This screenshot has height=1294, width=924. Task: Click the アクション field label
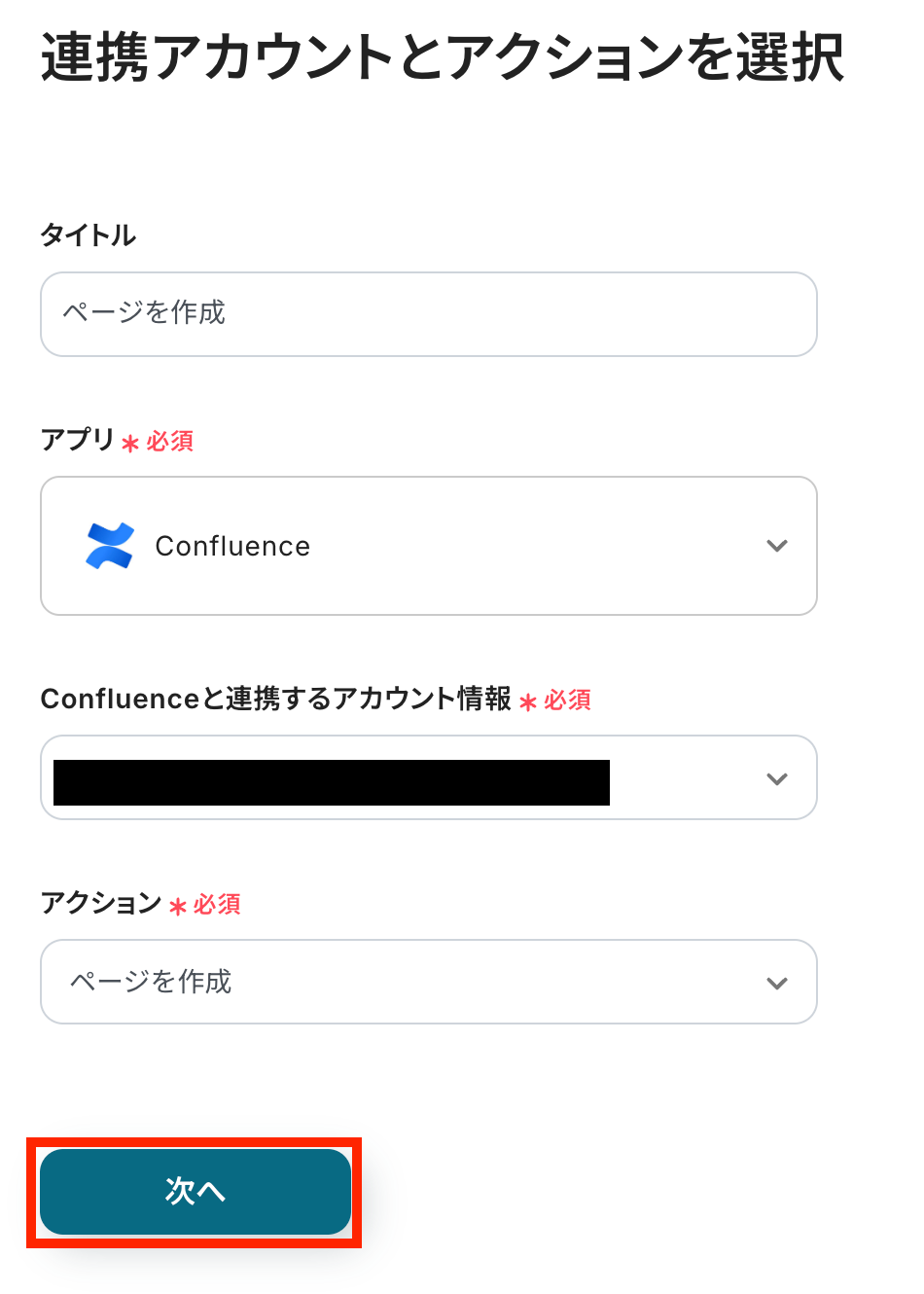101,903
